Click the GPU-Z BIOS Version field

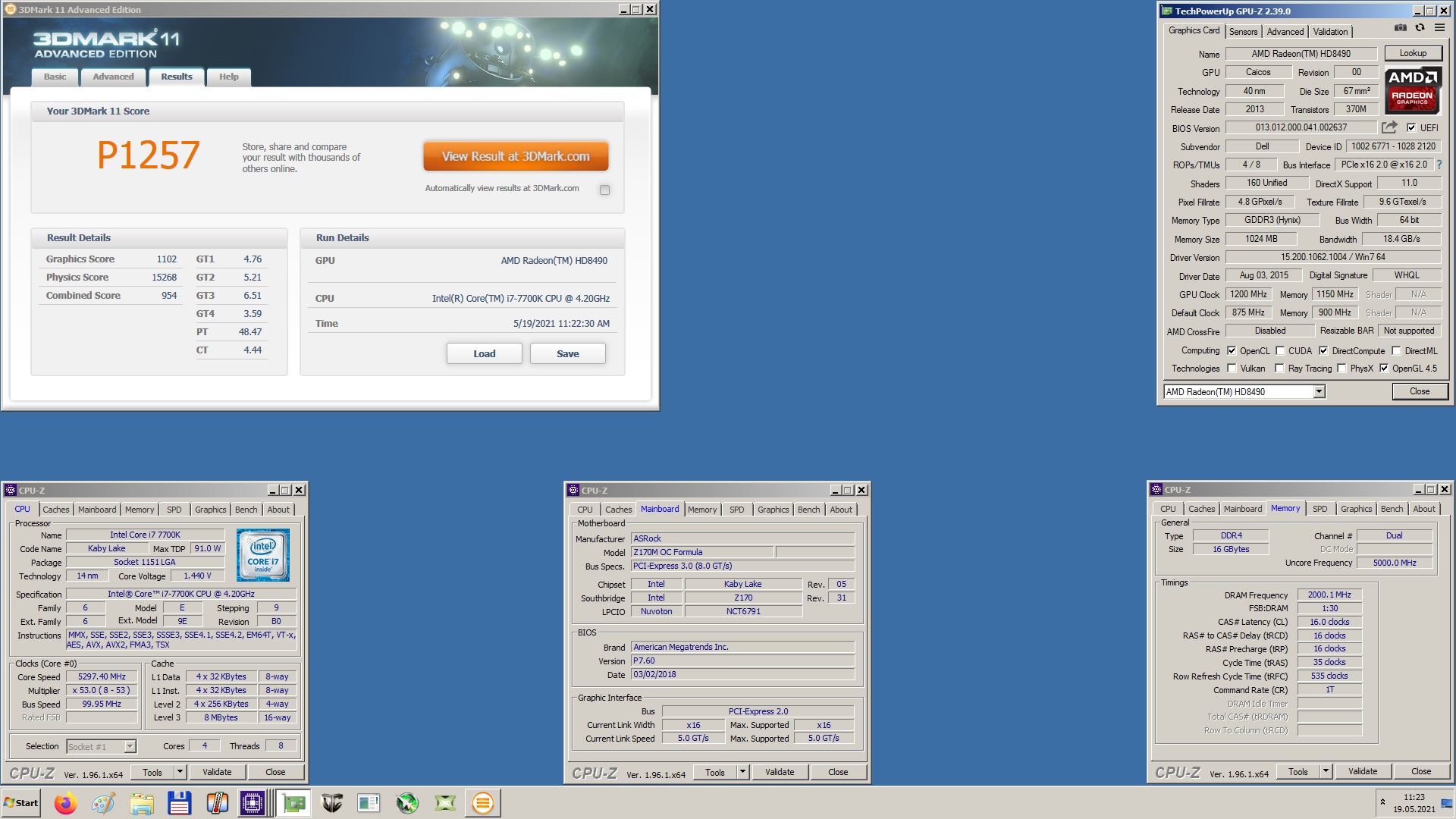click(x=1301, y=127)
